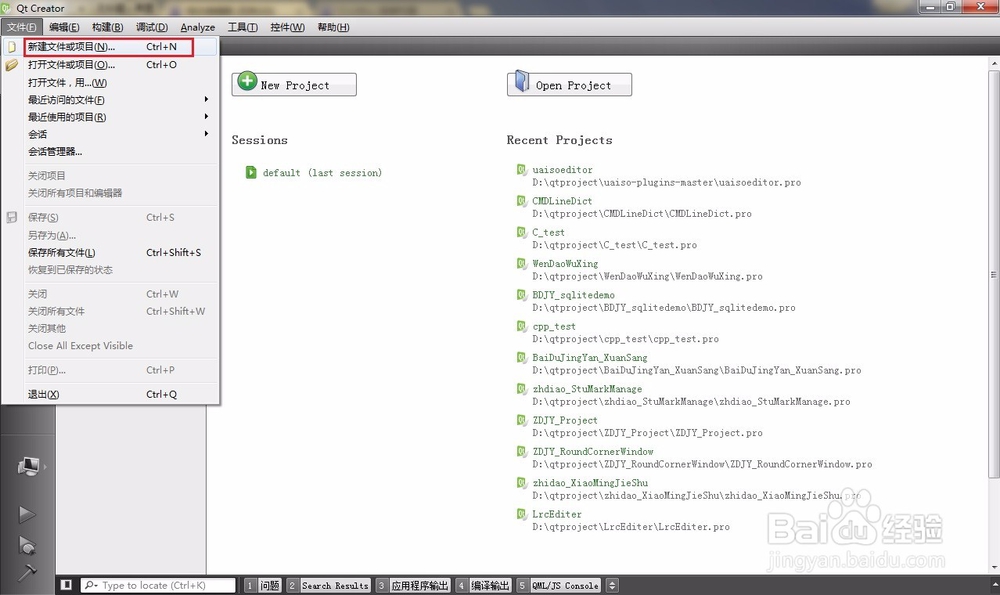This screenshot has height=595, width=1000.
Task: Open recent project BDJY_sqlitedemo
Action: tap(573, 295)
